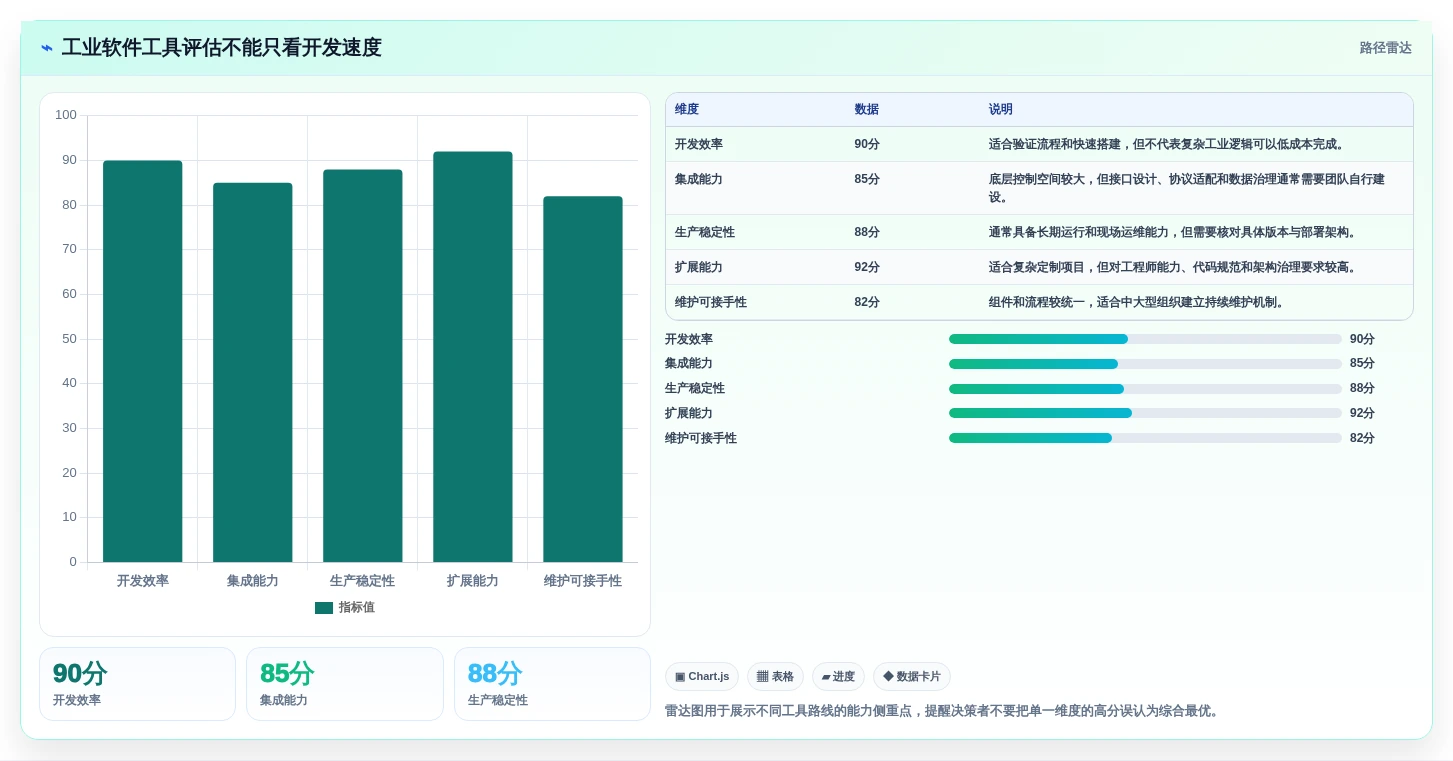
Task: Click the 生产稳定性 bar in chart
Action: click(x=363, y=366)
